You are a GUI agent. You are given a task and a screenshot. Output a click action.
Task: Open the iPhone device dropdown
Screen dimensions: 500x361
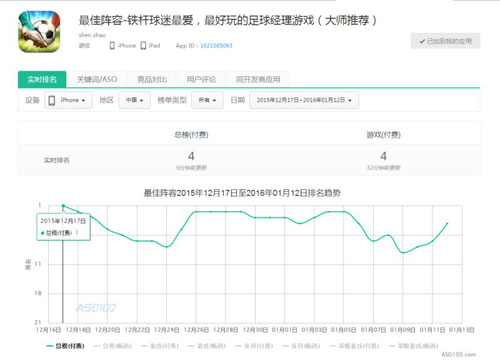[x=68, y=100]
